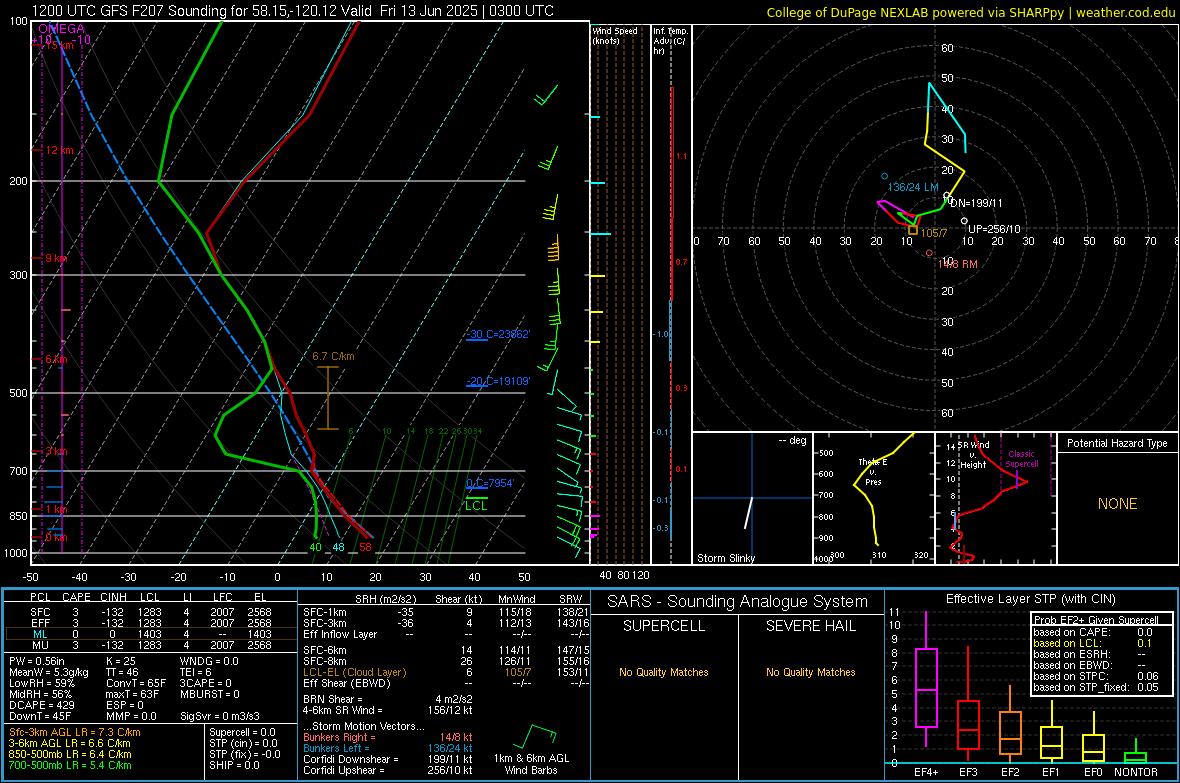Click the blue Bunkers Left storm motion line

[x=388, y=748]
